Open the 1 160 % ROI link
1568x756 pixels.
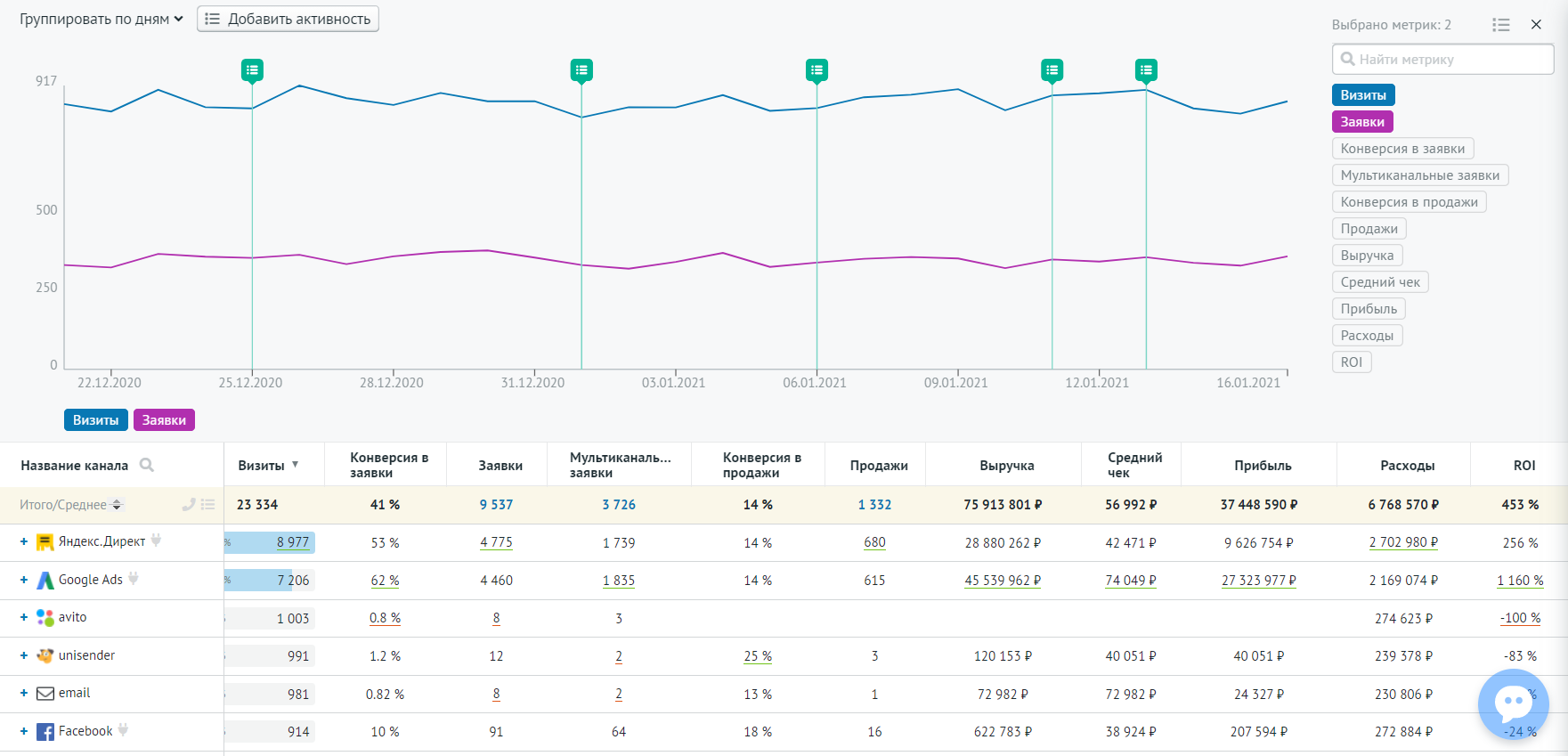click(1520, 581)
